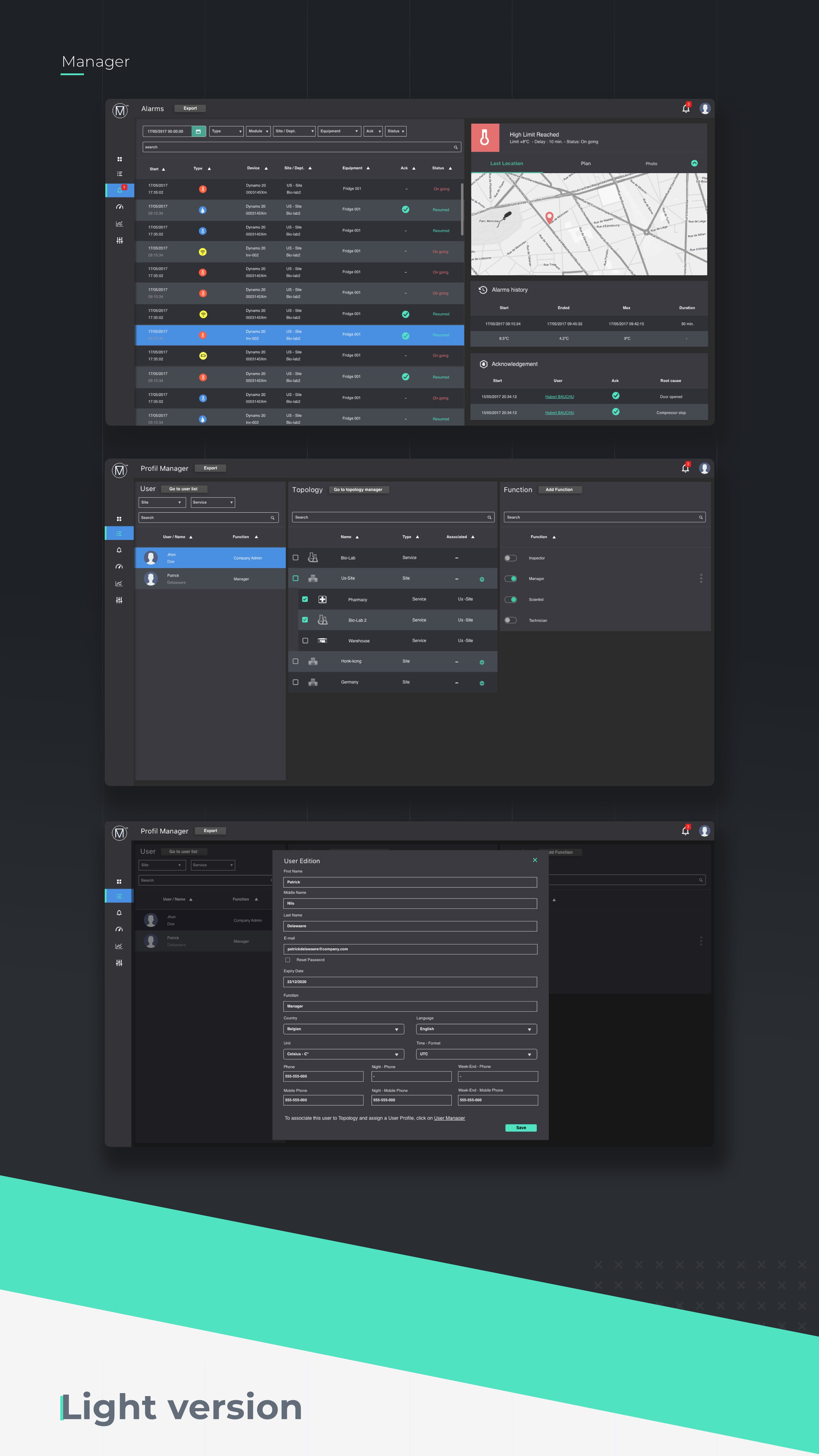
Task: Open Hubert BAUCHU link in Compressor stop row
Action: pos(559,413)
